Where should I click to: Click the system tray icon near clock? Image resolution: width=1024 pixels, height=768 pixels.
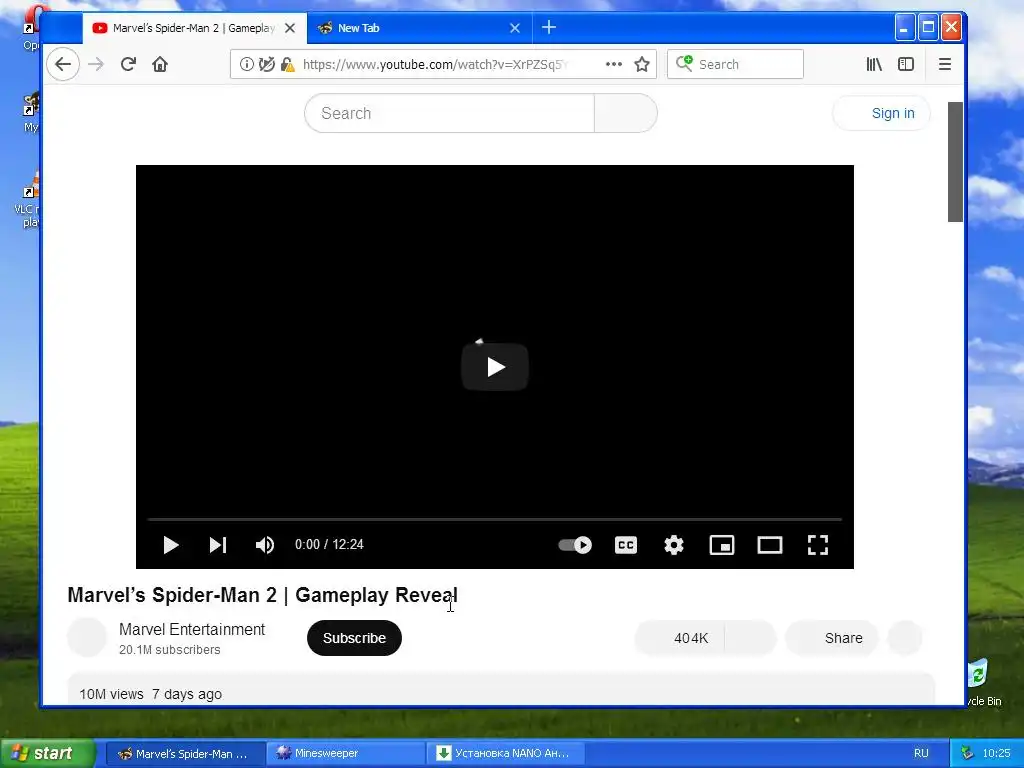[x=967, y=753]
